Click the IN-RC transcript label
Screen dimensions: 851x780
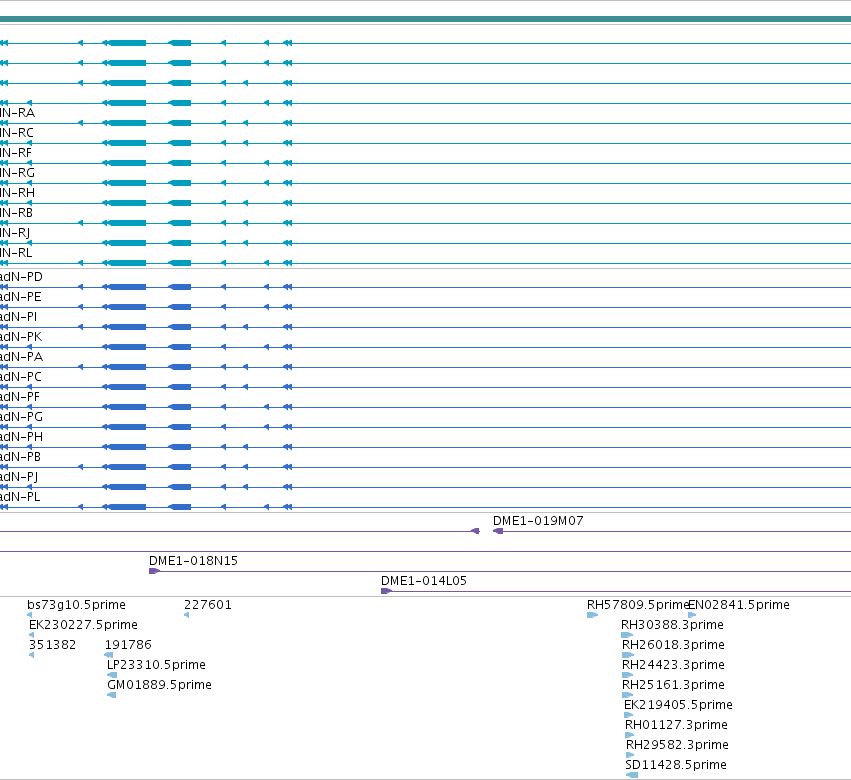17,133
